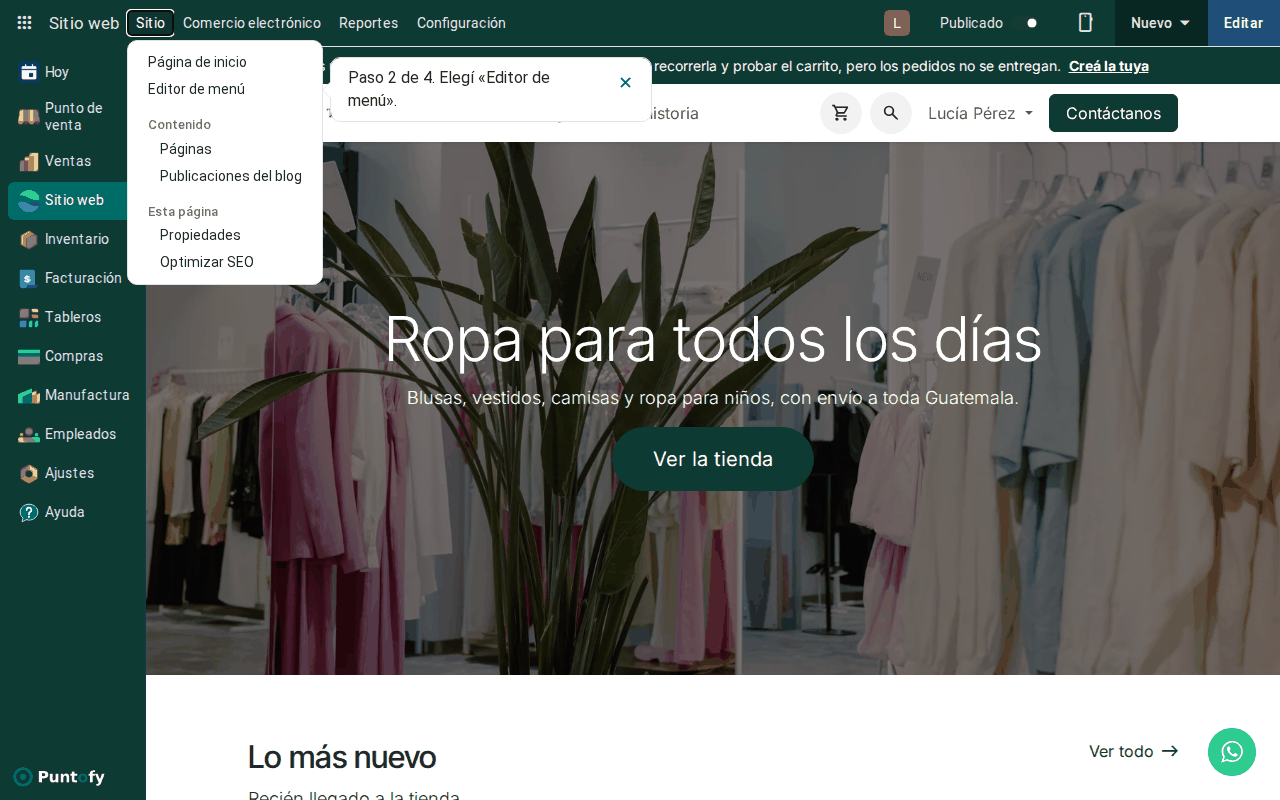Follow the Ver todo link
Screen dimensions: 1280x800
click(x=1134, y=751)
